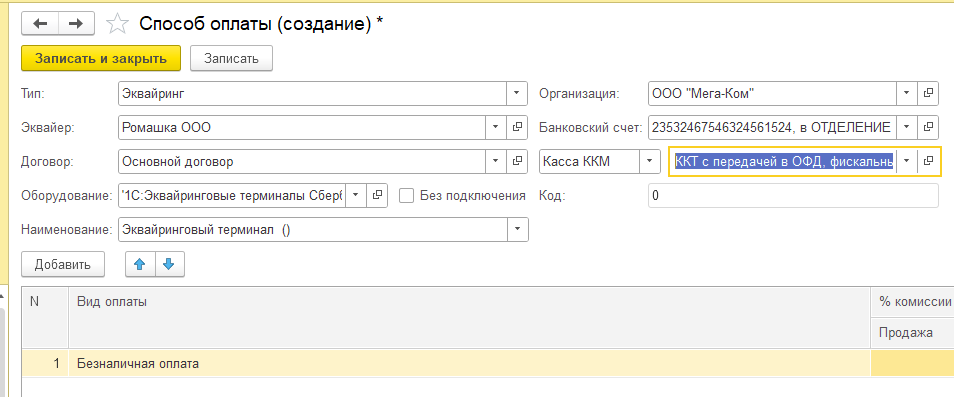Expand the Организация dropdown arrow

[907, 94]
